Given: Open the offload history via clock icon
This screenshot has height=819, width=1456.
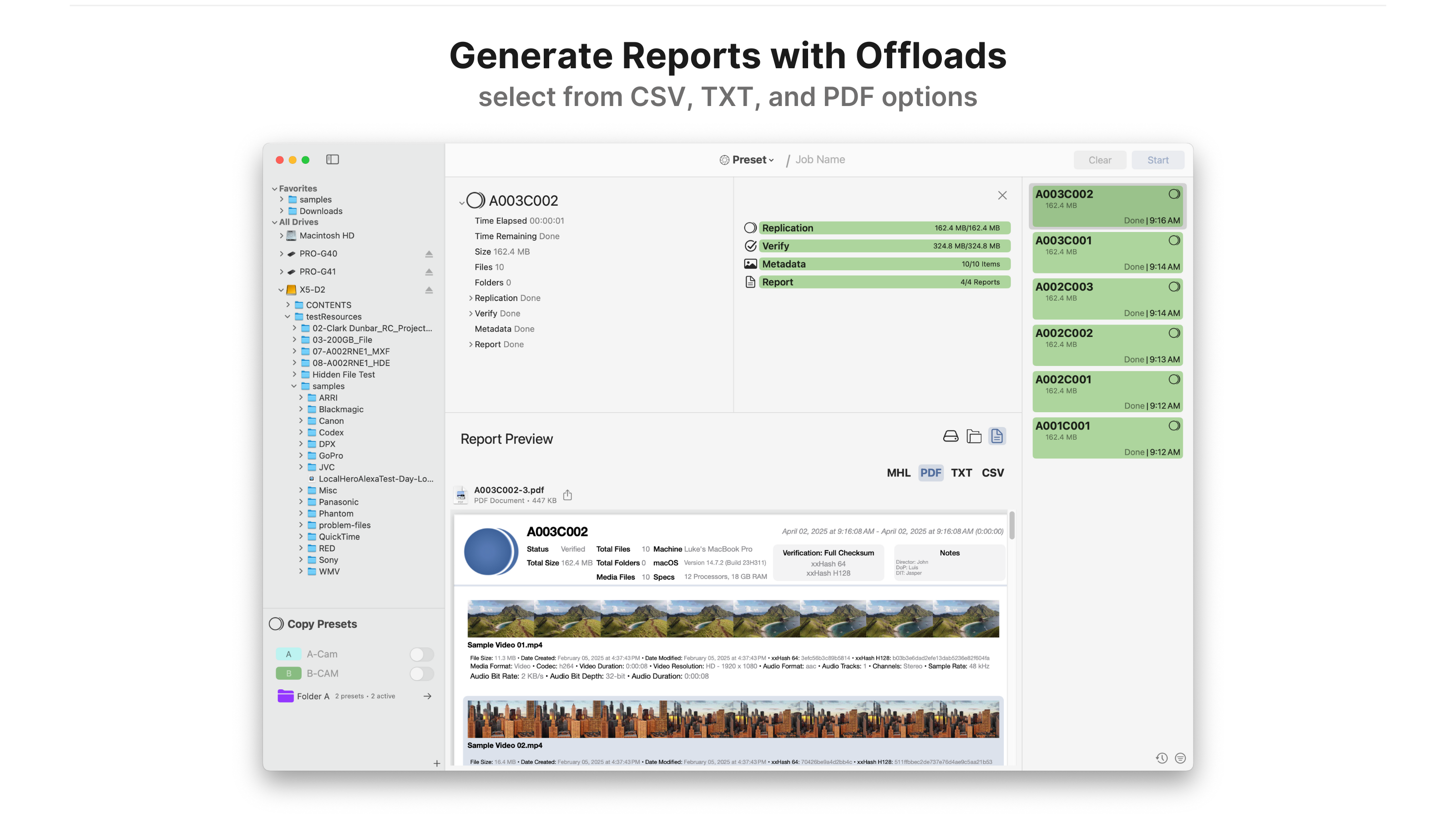Looking at the screenshot, I should click(x=1162, y=758).
